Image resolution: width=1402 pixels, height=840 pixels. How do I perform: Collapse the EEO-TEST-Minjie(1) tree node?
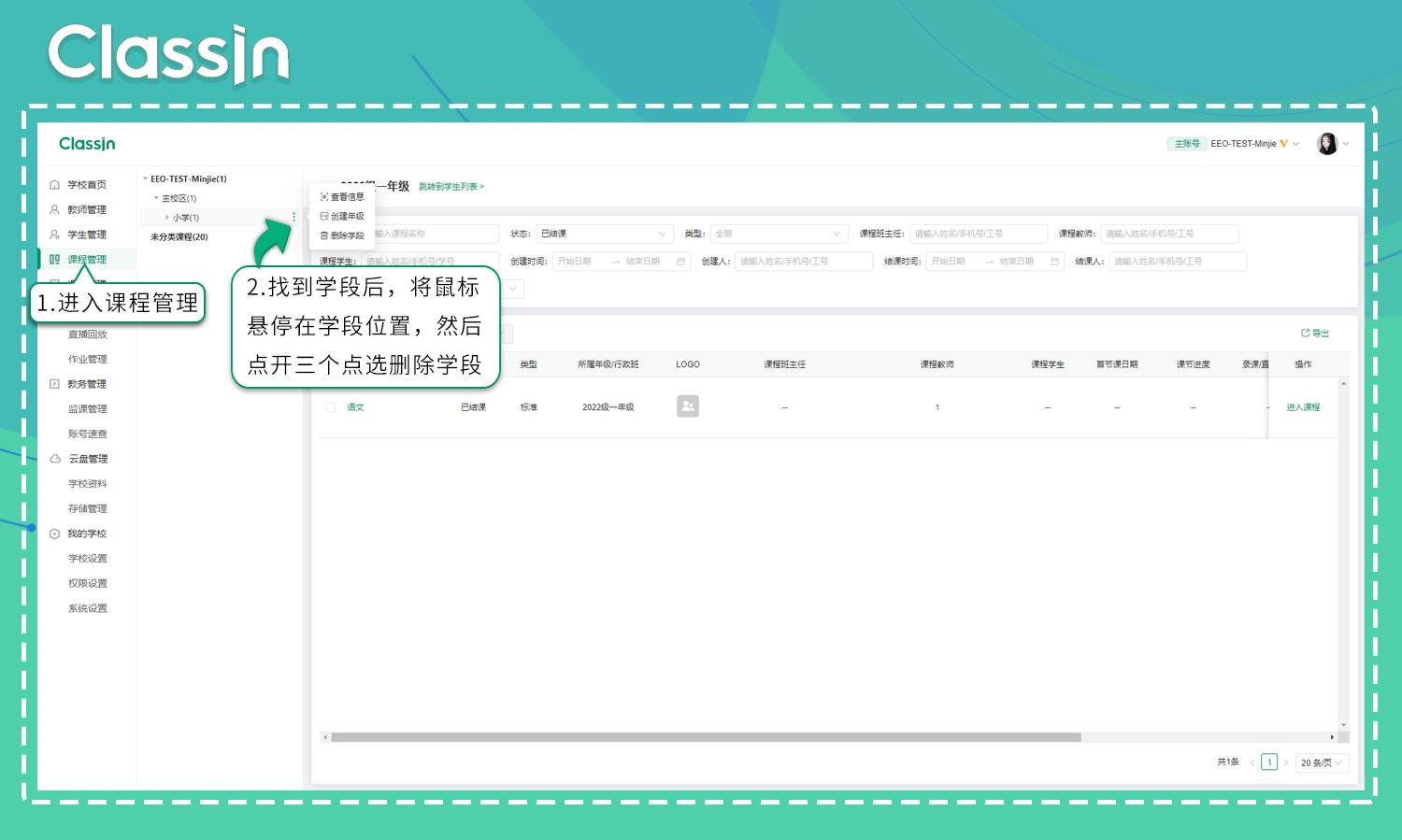pos(145,178)
